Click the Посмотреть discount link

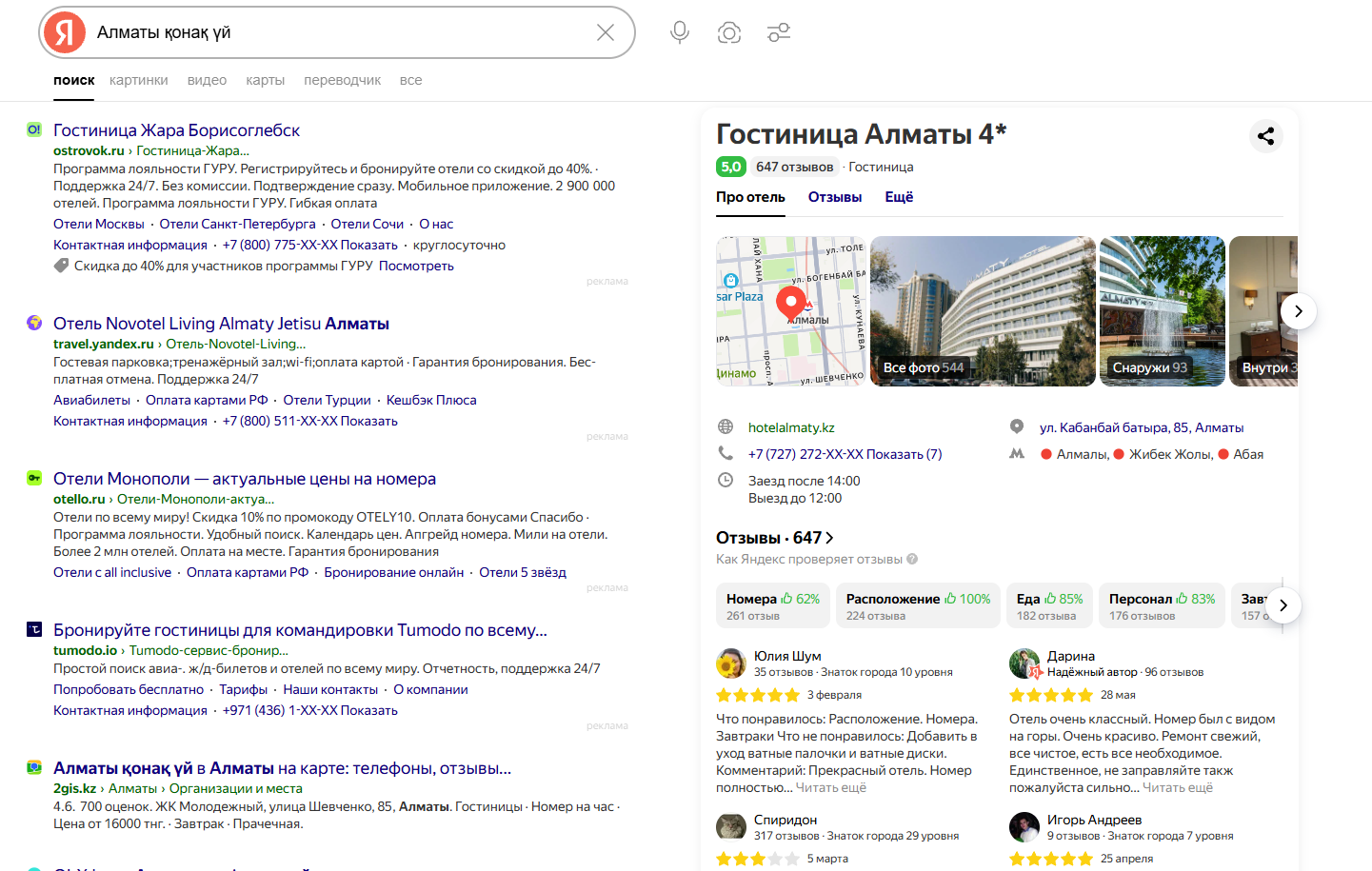click(416, 266)
